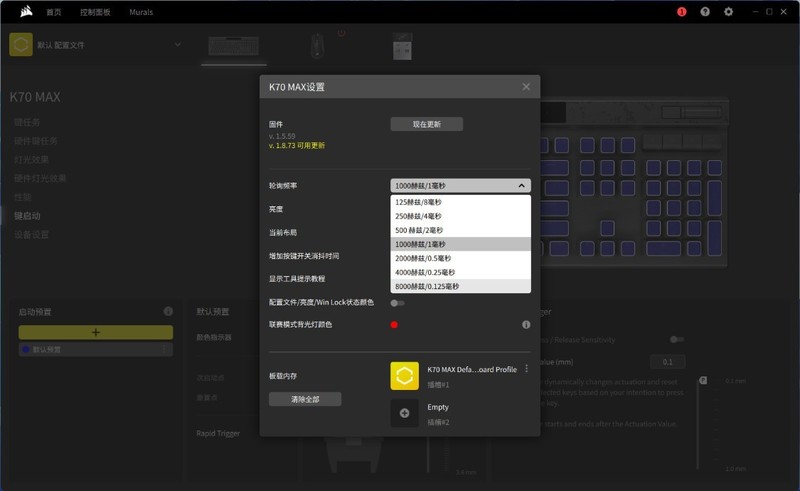Viewport: 800px width, 491px height.
Task: Open the options menu for 默认预置 preset
Action: tap(164, 350)
